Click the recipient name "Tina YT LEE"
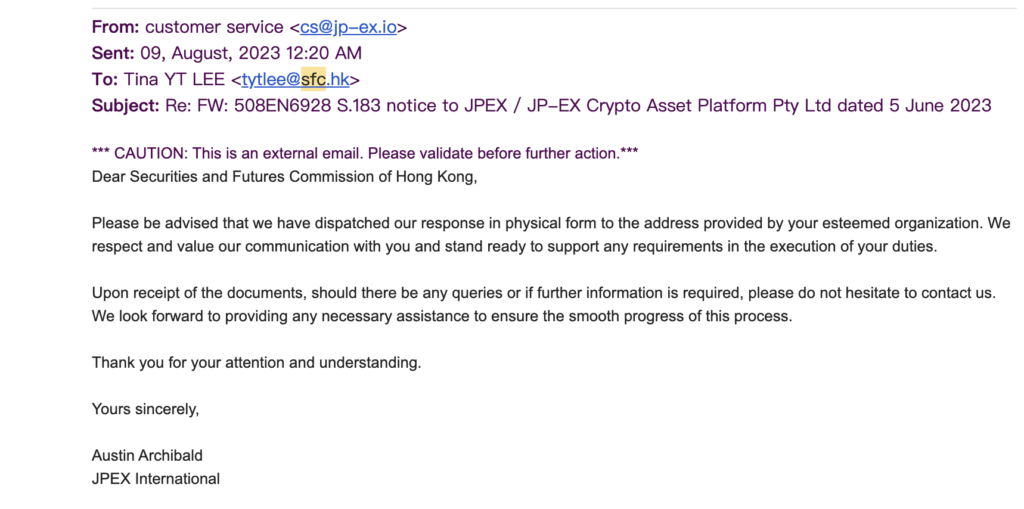 coord(175,79)
